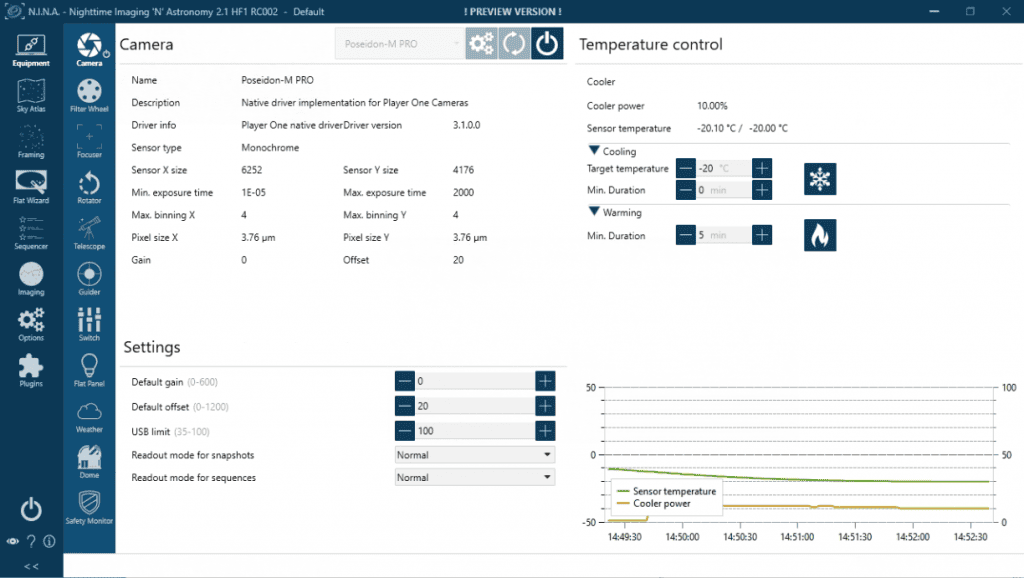Click the flame warm camera button

tap(820, 235)
